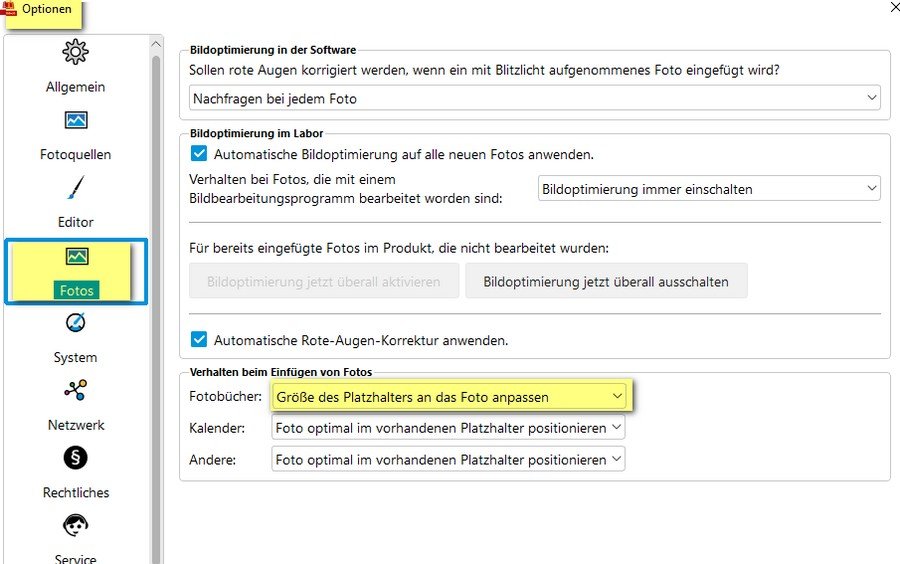
Task: Click Bildoptimierung jetzt überall aktivieren button
Action: coord(323,281)
